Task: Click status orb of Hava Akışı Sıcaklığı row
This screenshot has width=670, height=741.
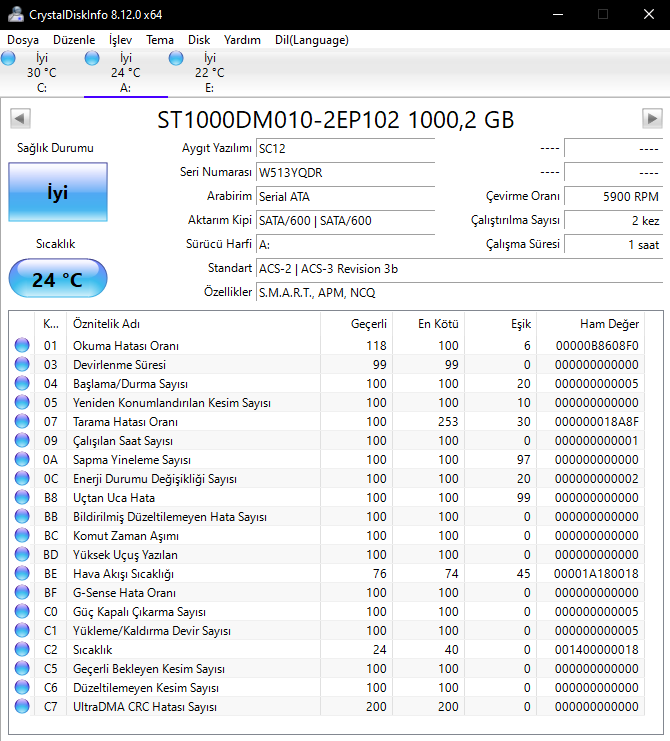Action: point(22,573)
